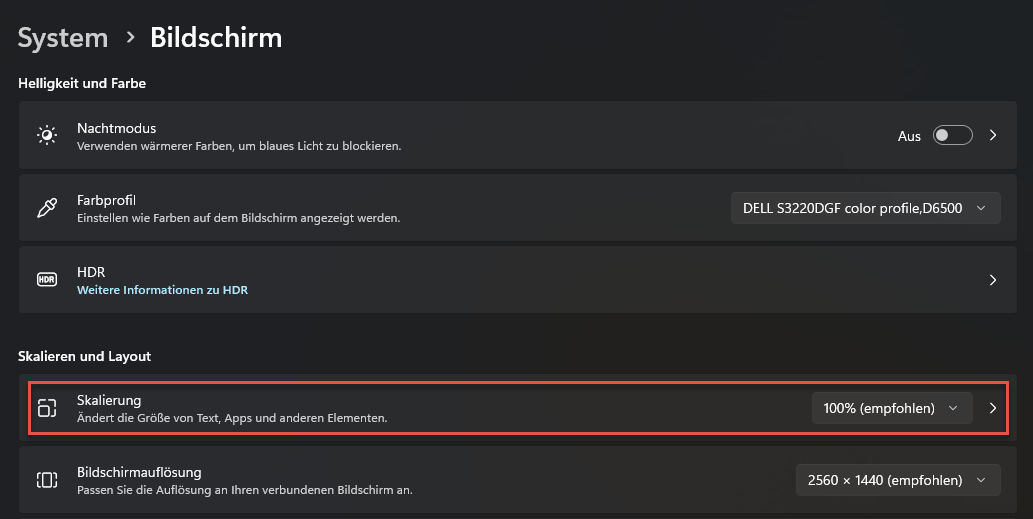Click the HDR badge icon

click(47, 280)
